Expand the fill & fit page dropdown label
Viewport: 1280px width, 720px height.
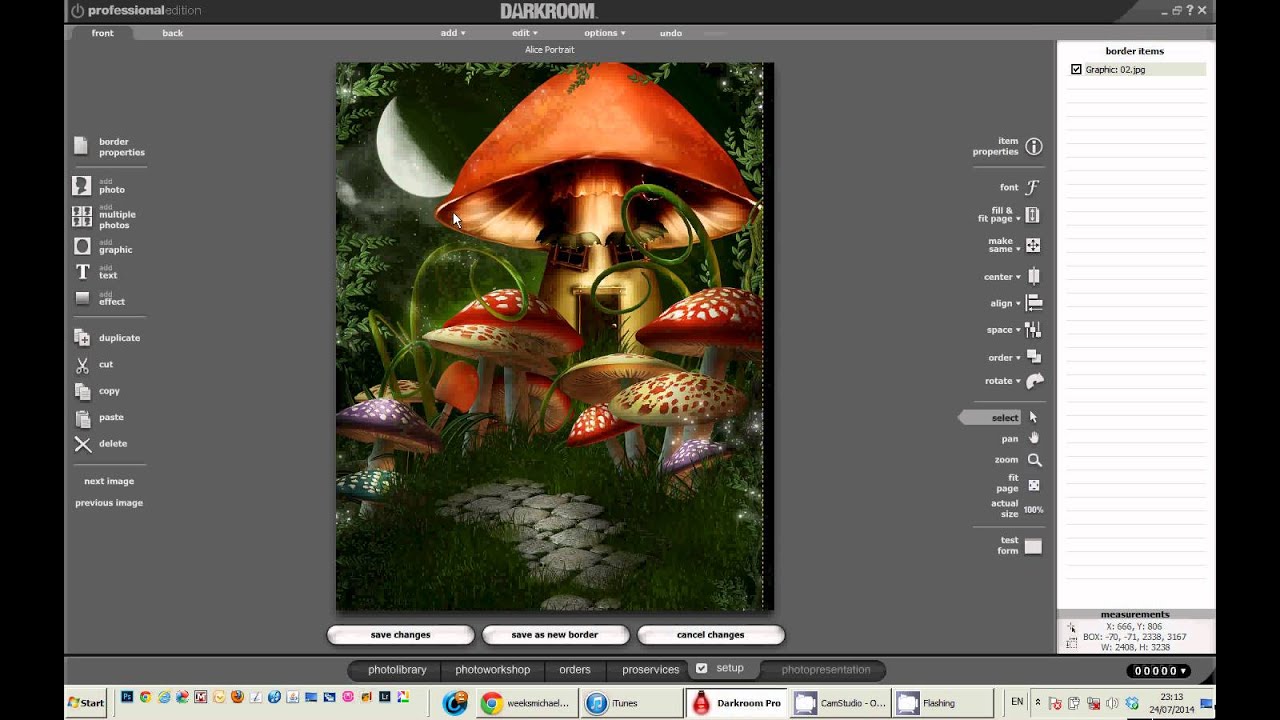click(x=998, y=214)
